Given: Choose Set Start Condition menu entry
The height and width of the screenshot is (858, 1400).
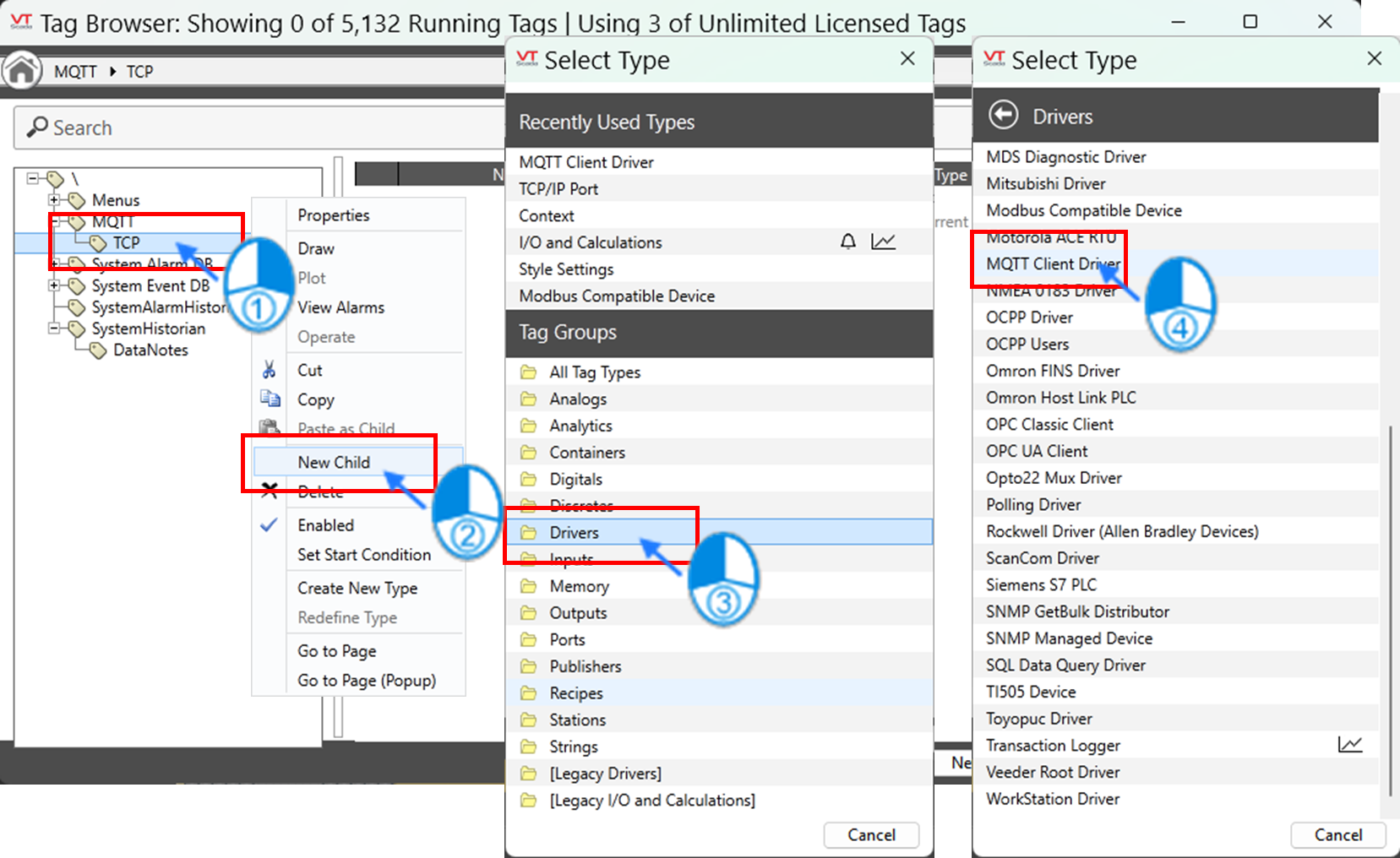Looking at the screenshot, I should click(364, 555).
